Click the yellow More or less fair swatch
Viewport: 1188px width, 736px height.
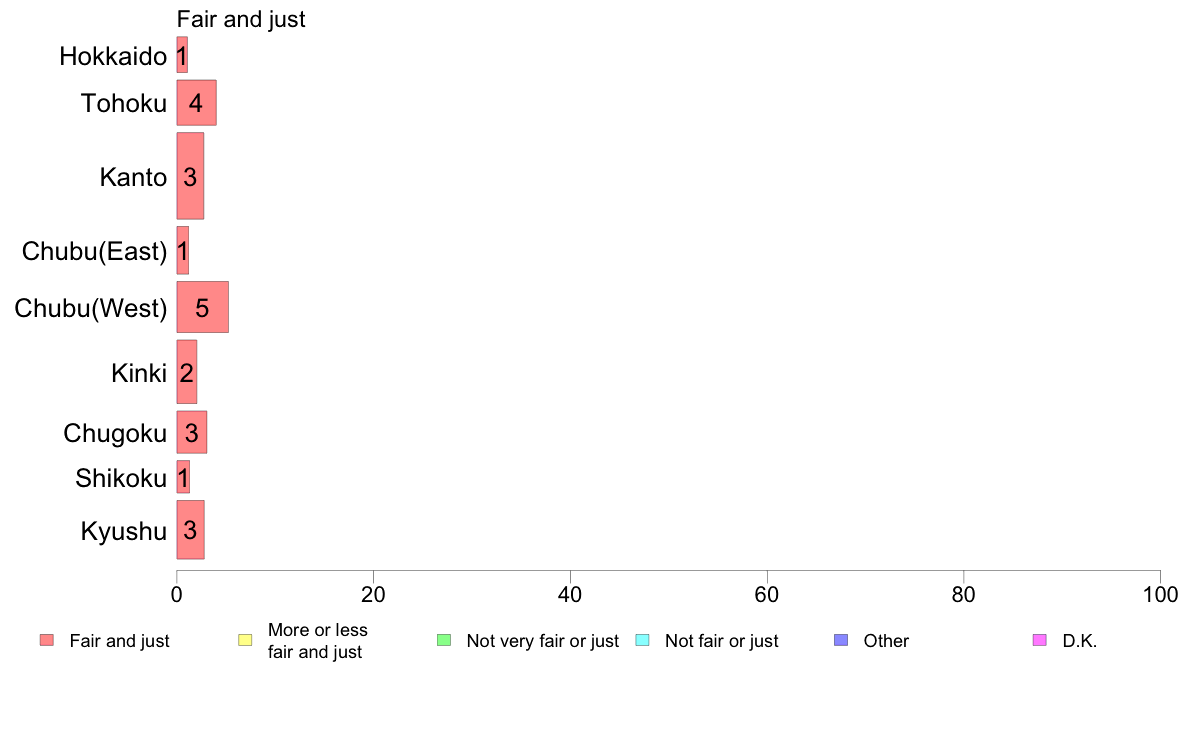click(x=245, y=640)
